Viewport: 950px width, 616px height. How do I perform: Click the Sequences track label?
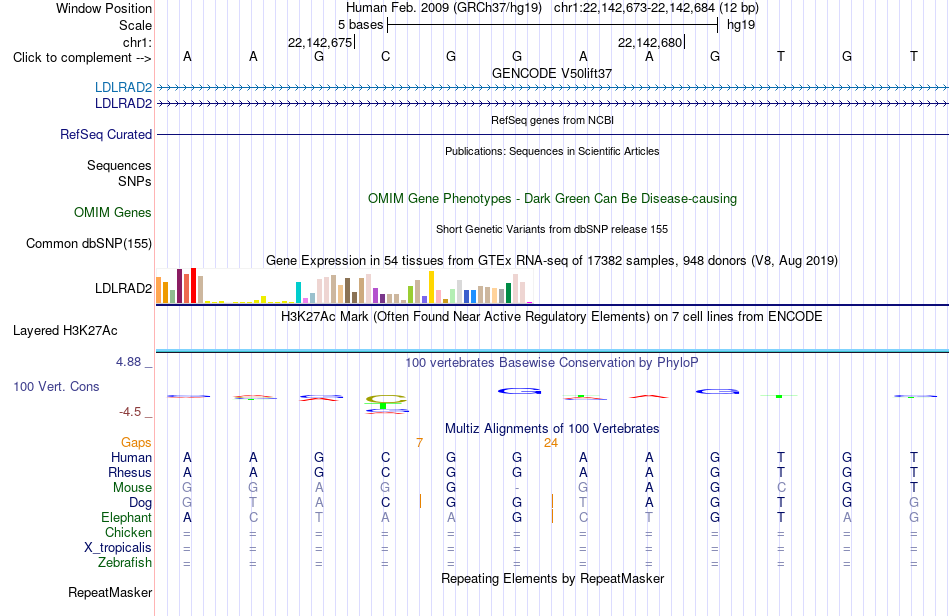(119, 165)
